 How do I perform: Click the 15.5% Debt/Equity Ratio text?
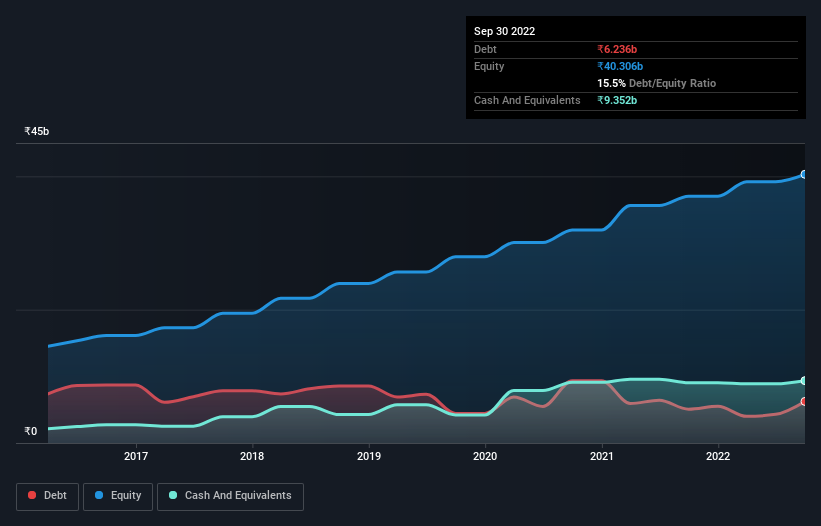pos(657,83)
